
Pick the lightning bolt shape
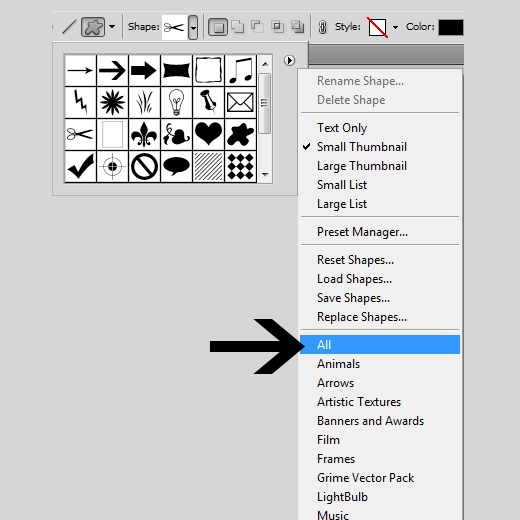[x=80, y=102]
